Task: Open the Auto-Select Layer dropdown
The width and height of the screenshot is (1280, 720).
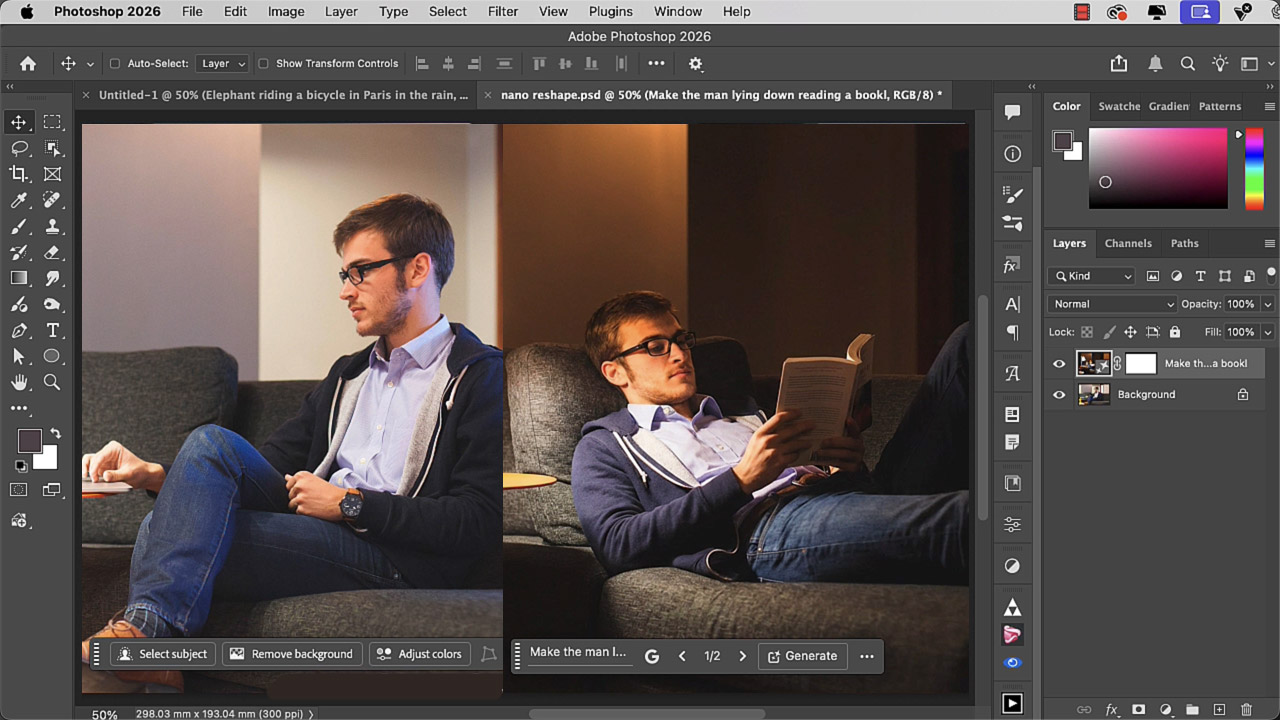Action: click(221, 64)
